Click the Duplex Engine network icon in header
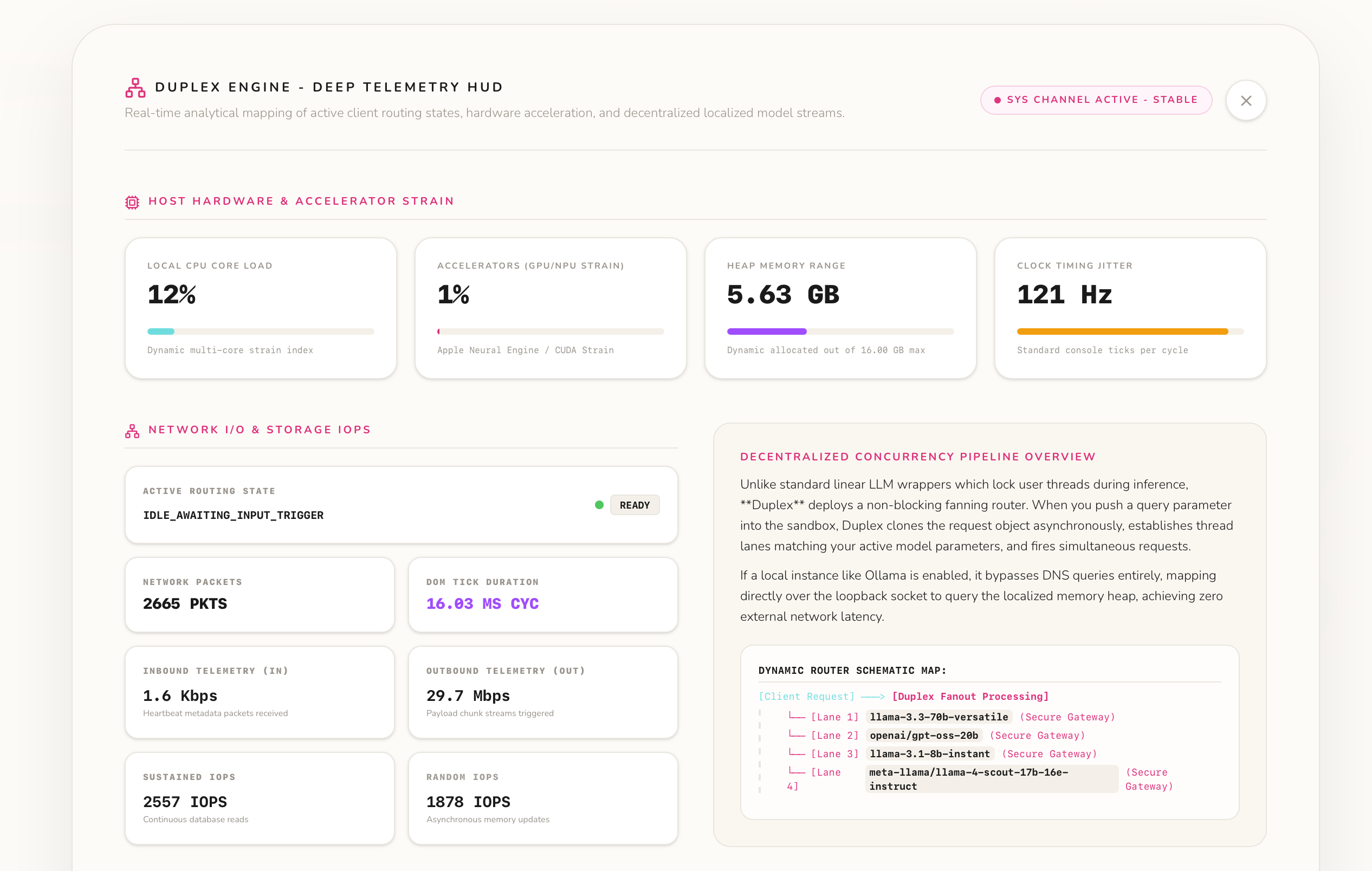1372x871 pixels. coord(135,88)
